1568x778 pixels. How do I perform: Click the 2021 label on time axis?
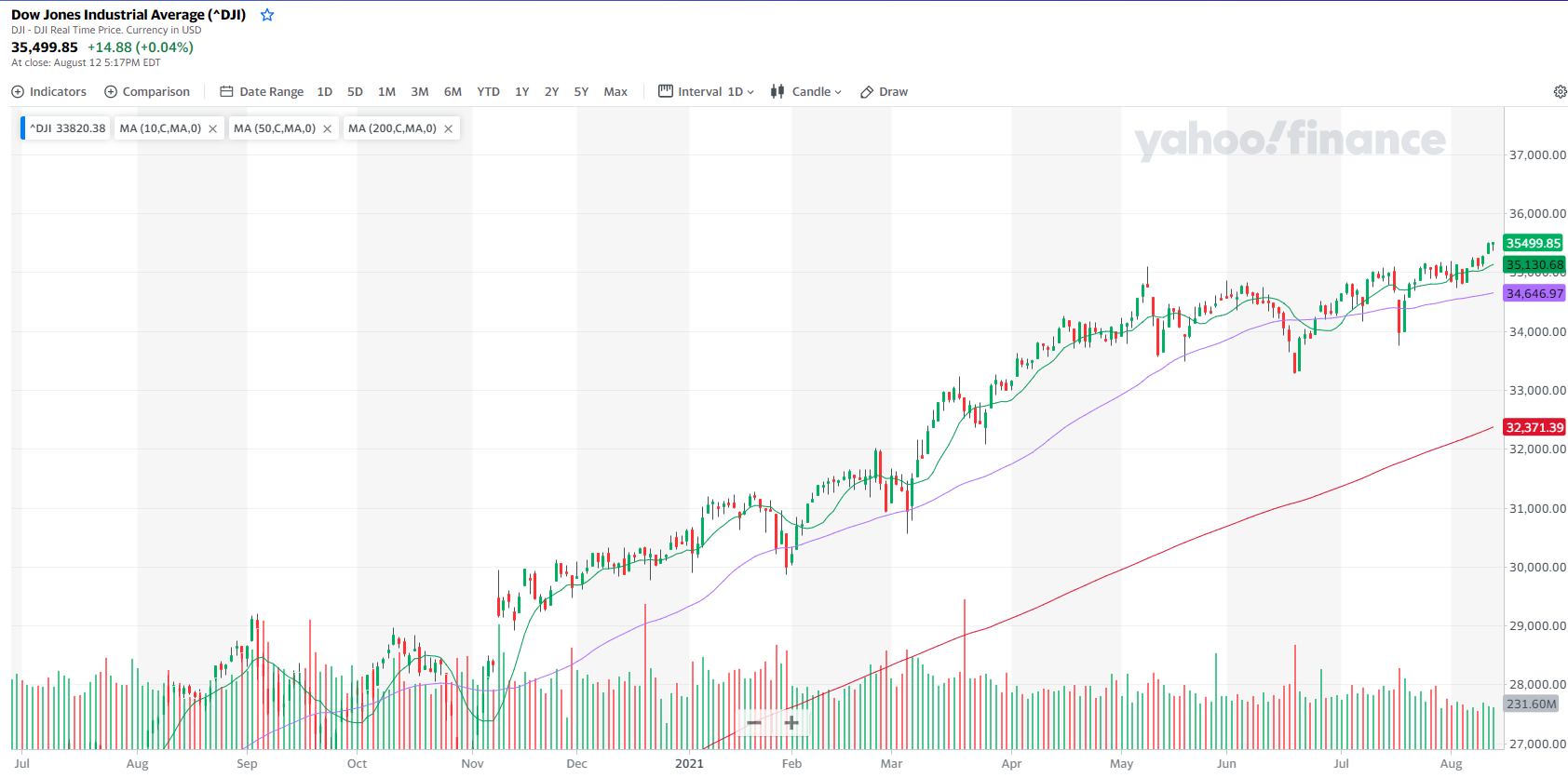tap(689, 763)
